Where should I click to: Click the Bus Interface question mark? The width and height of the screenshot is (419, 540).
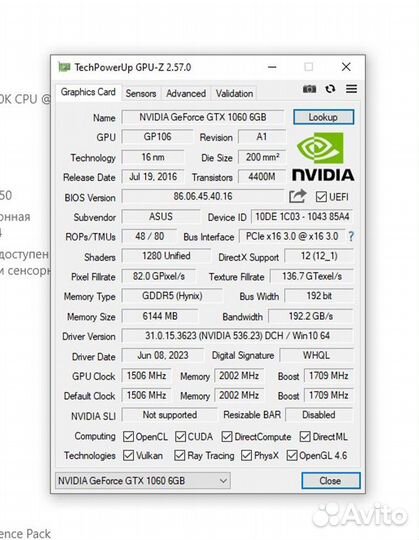[350, 237]
